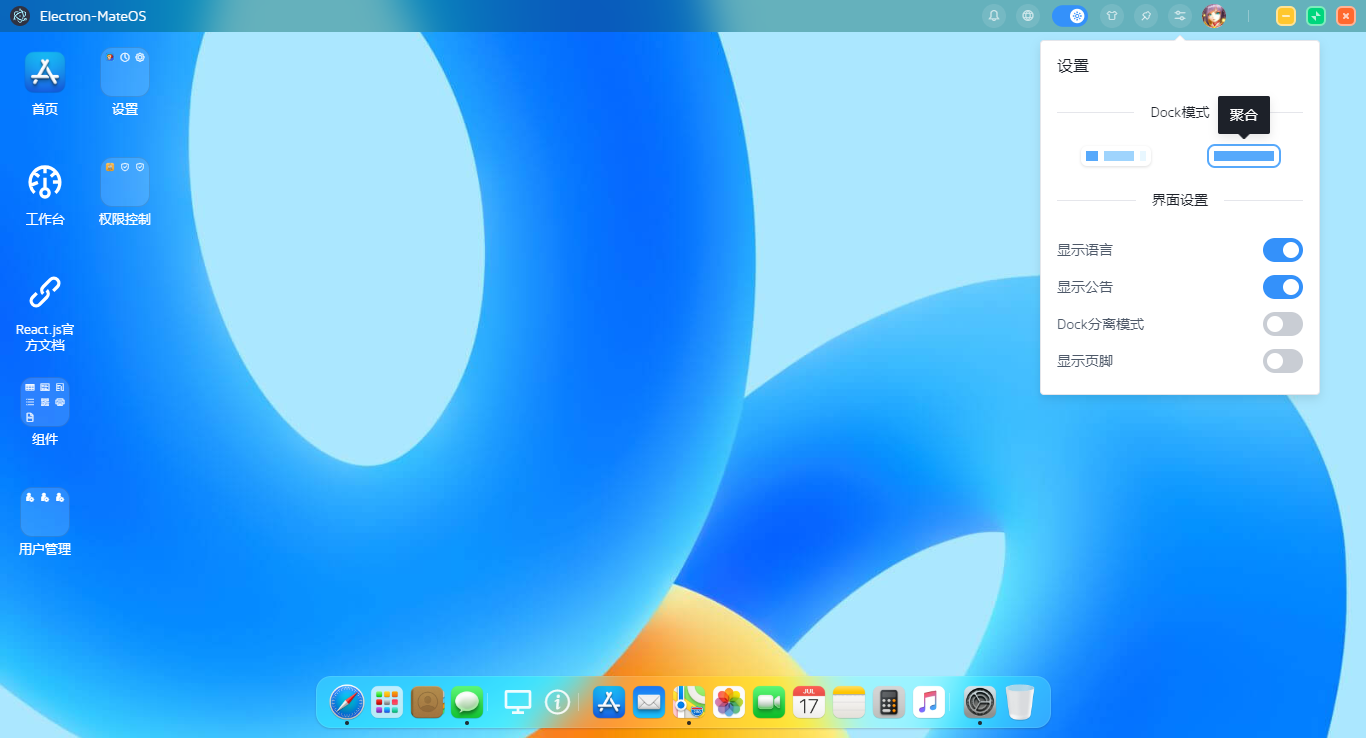Open Calculator in the dock
Viewport: 1366px width, 738px height.
click(x=888, y=702)
